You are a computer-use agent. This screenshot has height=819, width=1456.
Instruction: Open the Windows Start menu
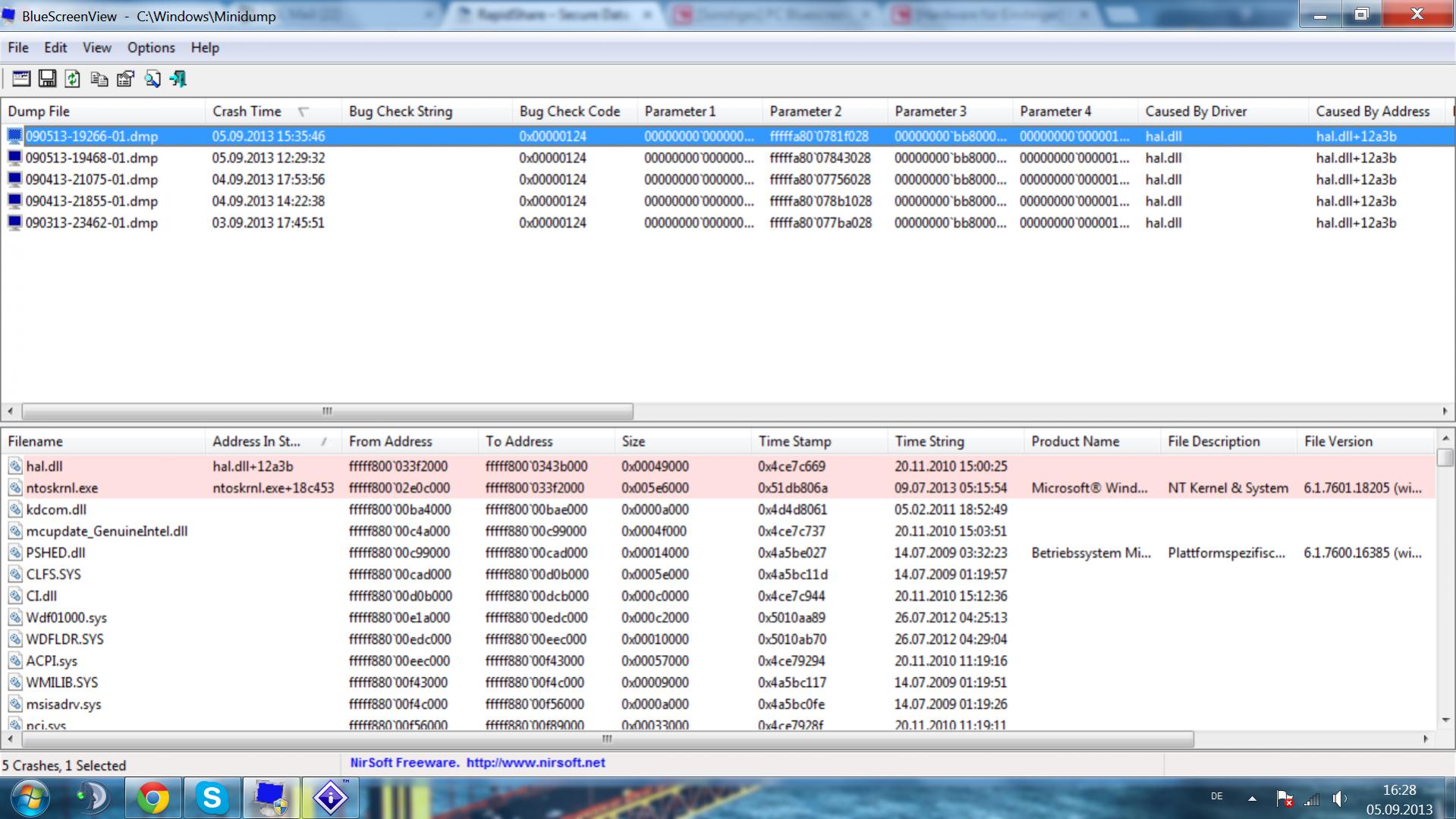(x=31, y=799)
